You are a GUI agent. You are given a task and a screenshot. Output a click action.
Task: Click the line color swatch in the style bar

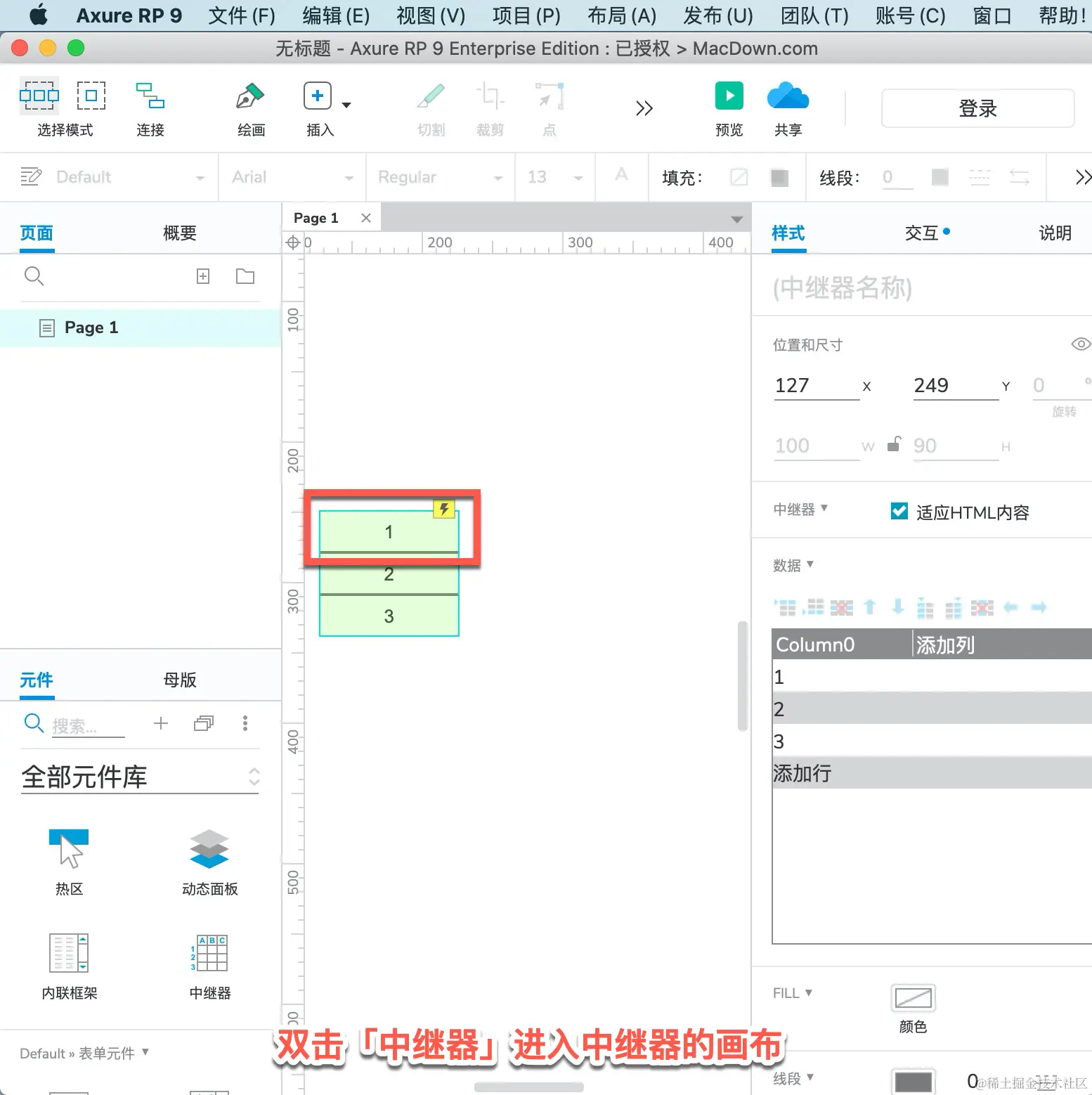pyautogui.click(x=940, y=177)
